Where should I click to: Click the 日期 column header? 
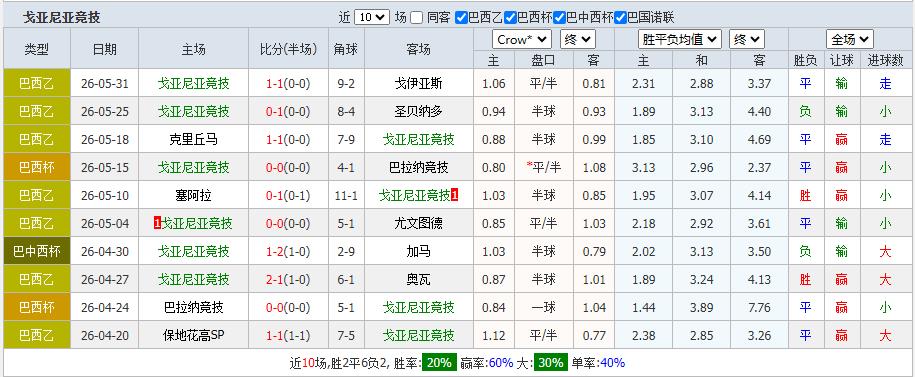pyautogui.click(x=104, y=49)
